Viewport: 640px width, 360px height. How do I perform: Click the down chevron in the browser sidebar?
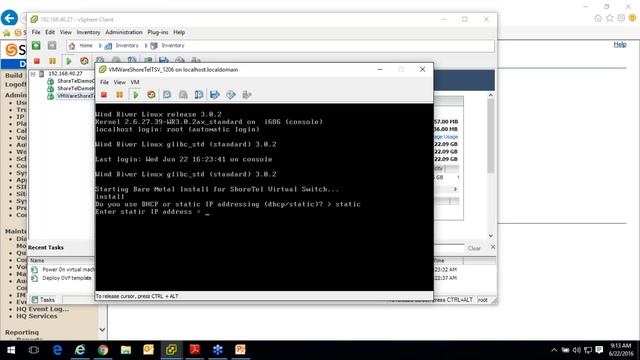coord(102,329)
